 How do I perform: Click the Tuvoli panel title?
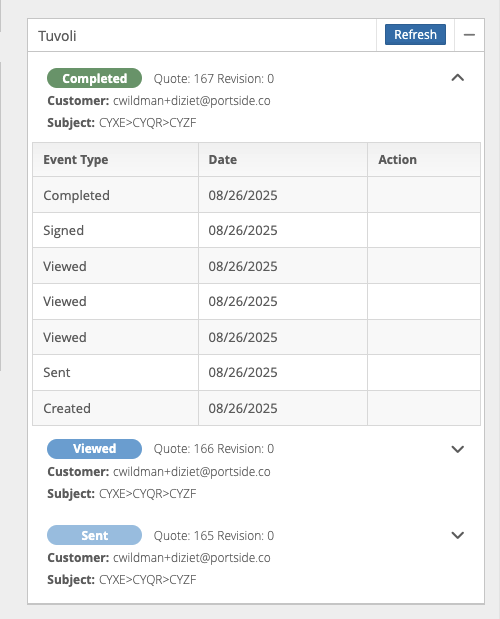(x=57, y=36)
